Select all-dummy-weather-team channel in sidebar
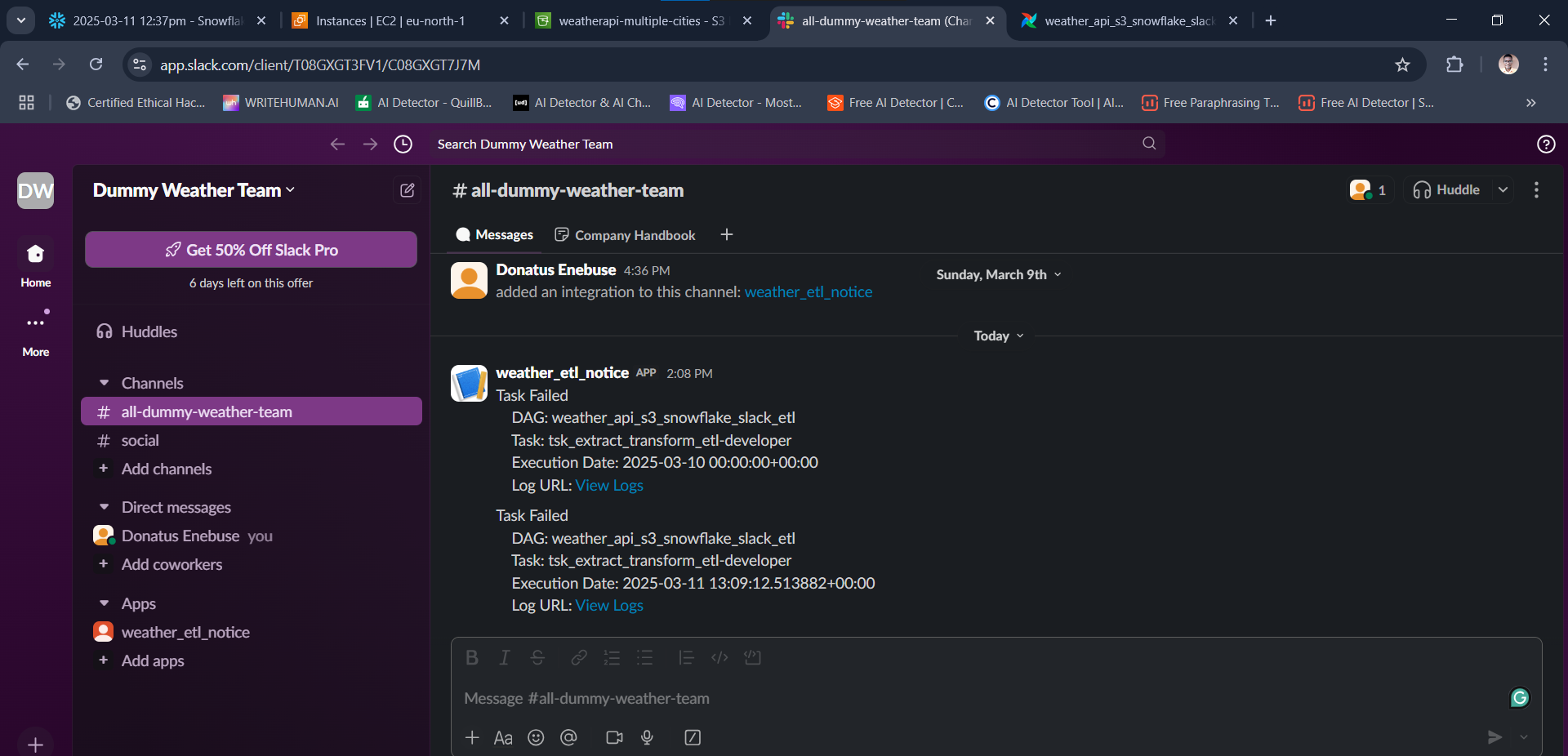1568x756 pixels. 252,411
